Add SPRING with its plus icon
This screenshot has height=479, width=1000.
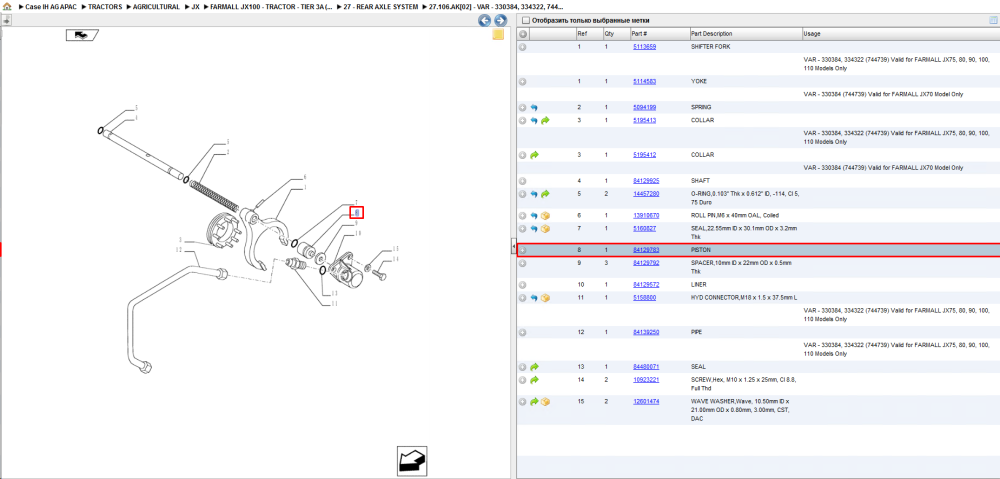(x=522, y=108)
